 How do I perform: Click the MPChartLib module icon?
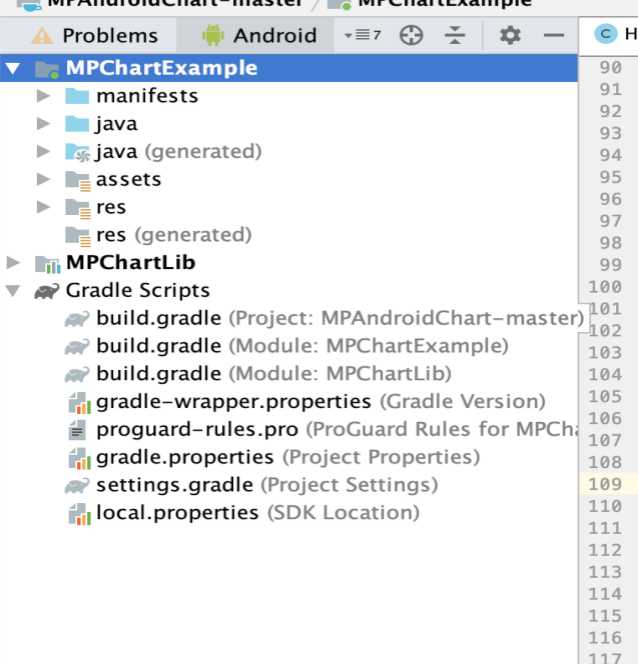point(48,264)
